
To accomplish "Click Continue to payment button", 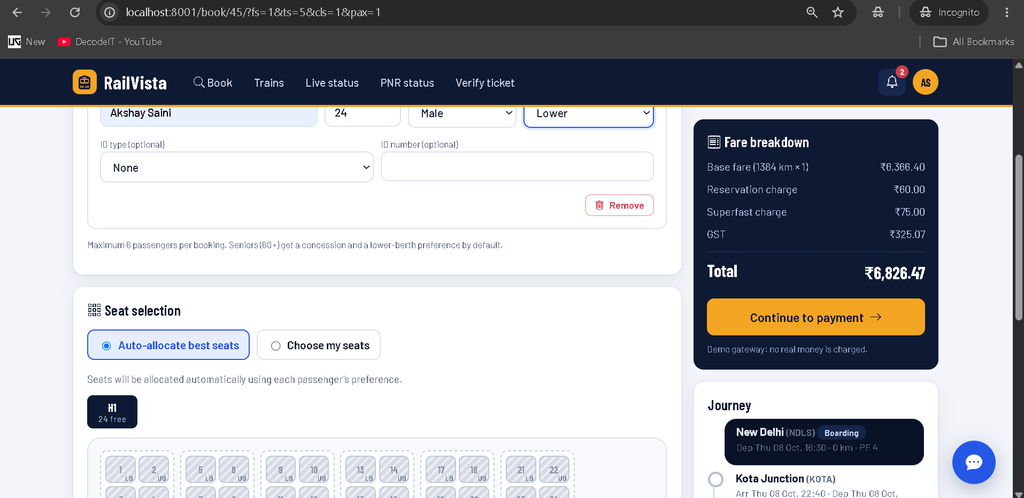I will [816, 317].
